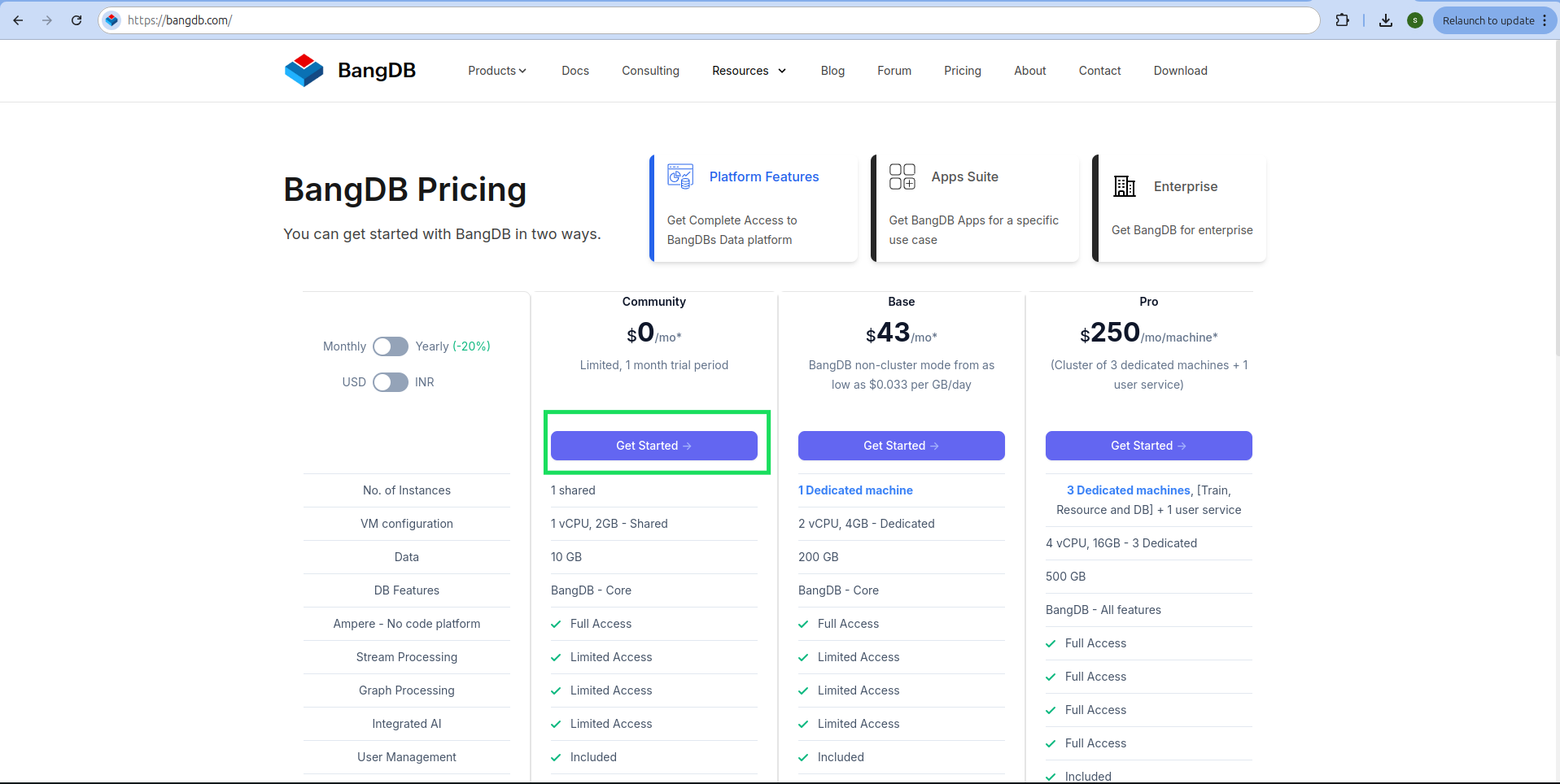Click Get Started under Base plan
This screenshot has height=784, width=1560.
pyautogui.click(x=902, y=446)
